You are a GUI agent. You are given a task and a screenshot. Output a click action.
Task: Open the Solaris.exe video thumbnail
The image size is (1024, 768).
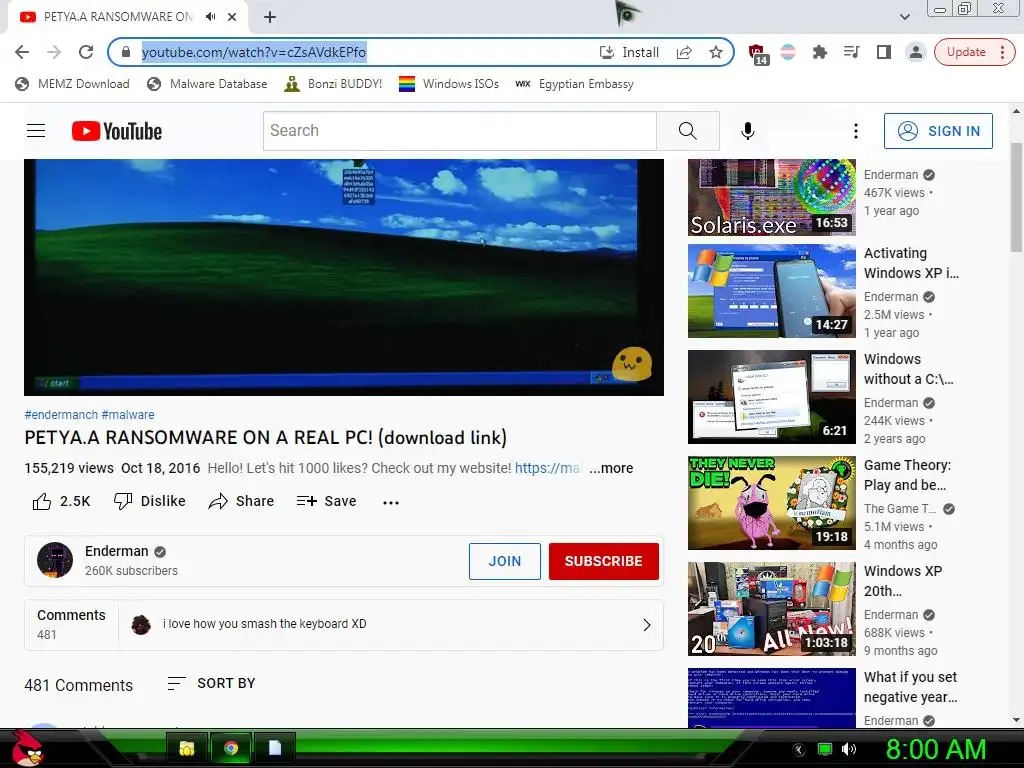(771, 197)
